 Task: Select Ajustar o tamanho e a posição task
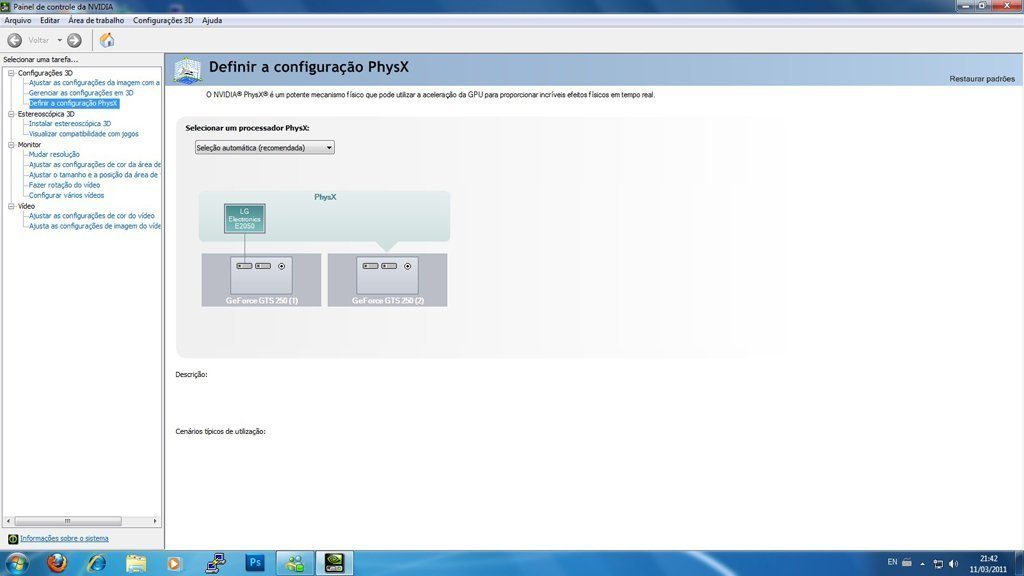(93, 175)
